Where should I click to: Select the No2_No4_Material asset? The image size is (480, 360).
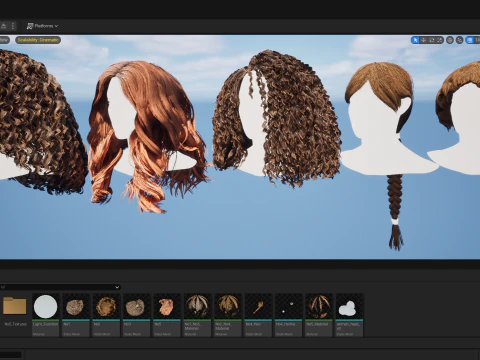(x=228, y=315)
